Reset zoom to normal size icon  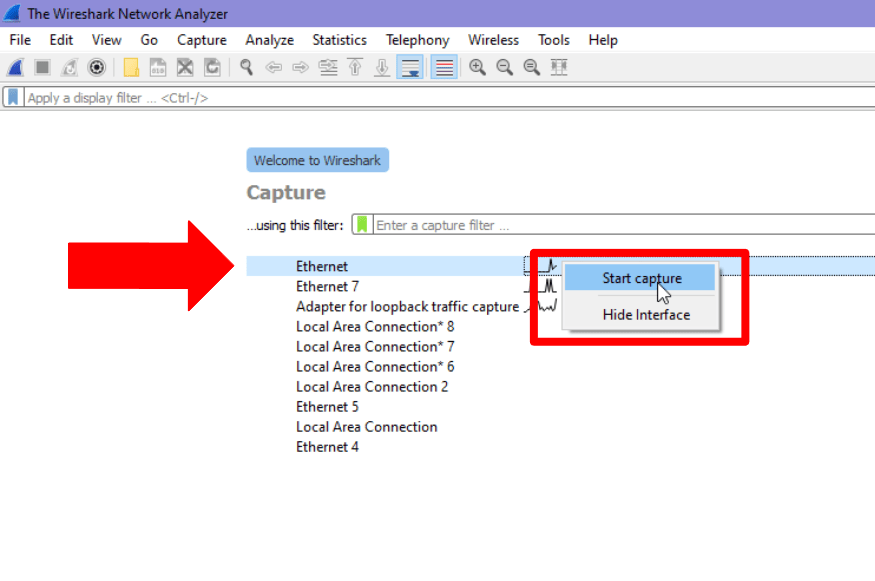click(532, 68)
